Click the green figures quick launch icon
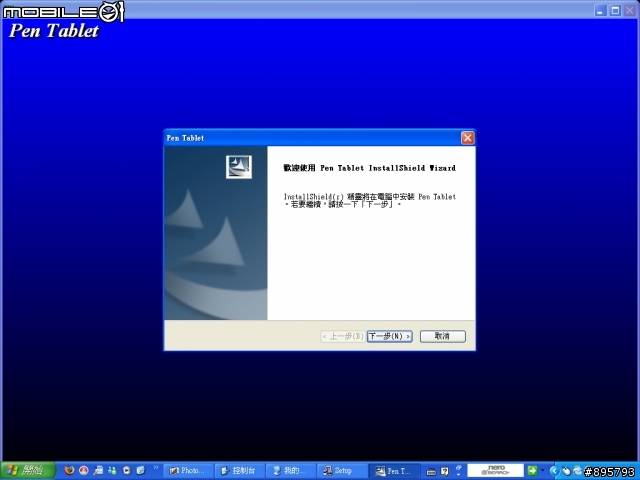 click(x=112, y=471)
